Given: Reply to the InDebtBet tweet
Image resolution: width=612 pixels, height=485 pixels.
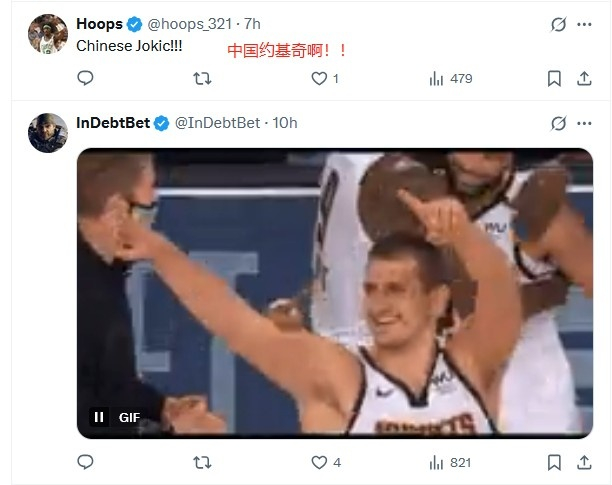Looking at the screenshot, I should click(x=85, y=462).
